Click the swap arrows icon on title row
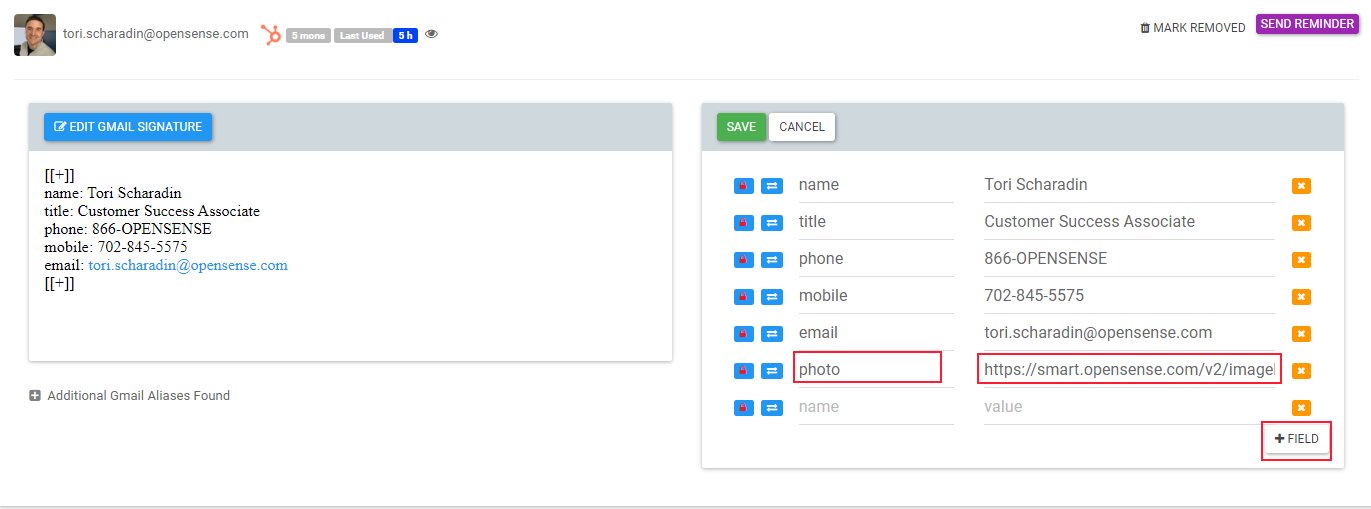The height and width of the screenshot is (509, 1371). tap(772, 223)
